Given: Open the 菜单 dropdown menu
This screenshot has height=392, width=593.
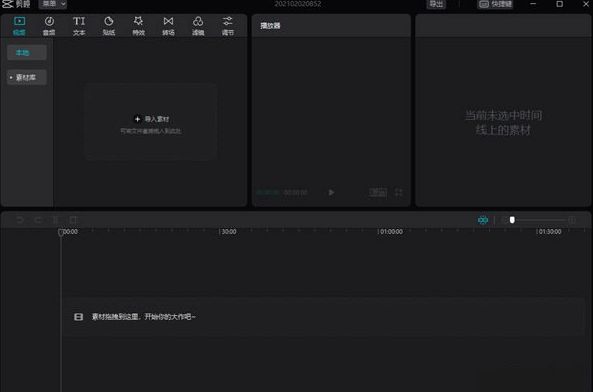Looking at the screenshot, I should point(53,4).
